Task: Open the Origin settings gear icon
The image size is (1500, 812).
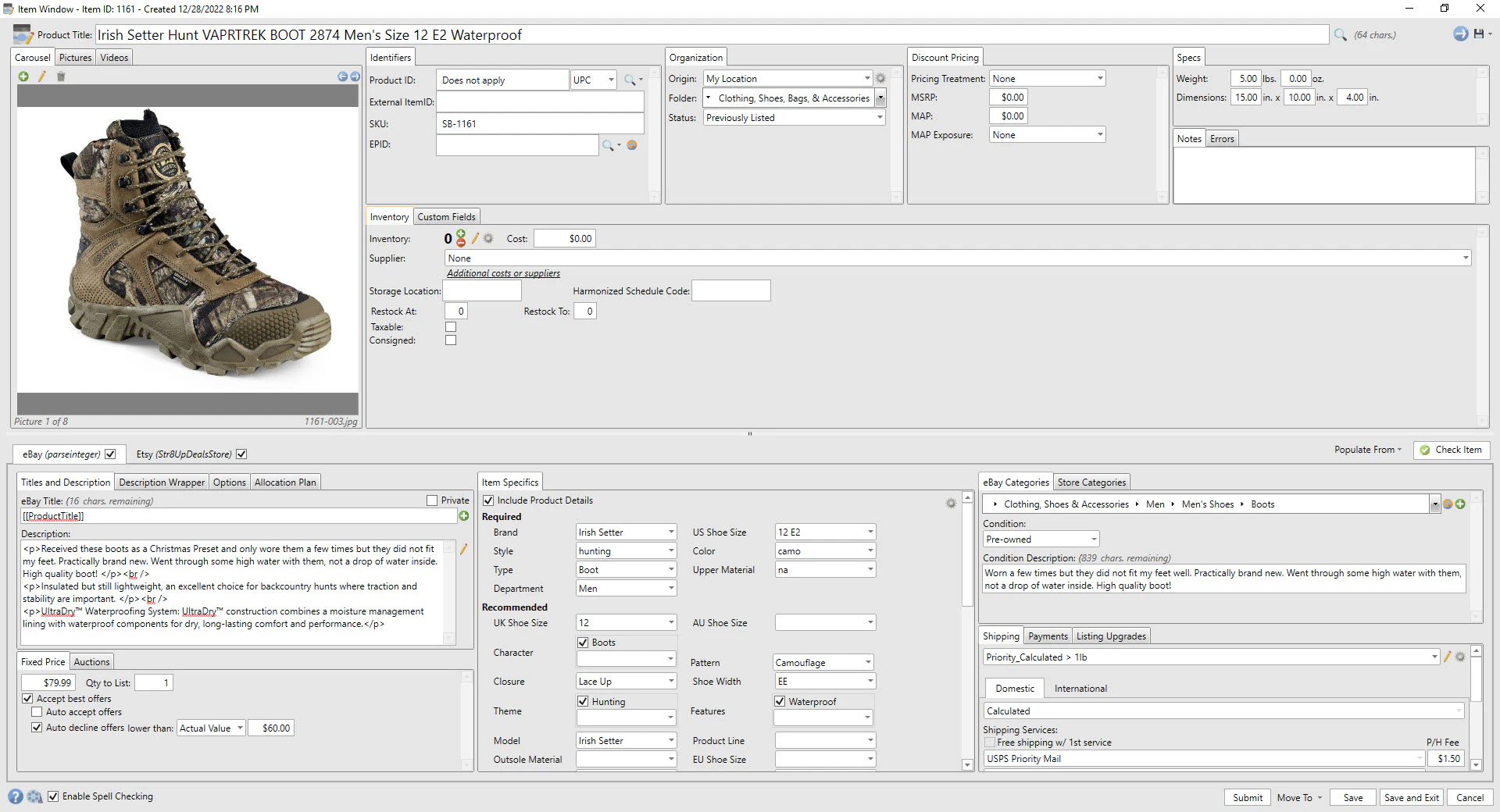Action: 881,78
